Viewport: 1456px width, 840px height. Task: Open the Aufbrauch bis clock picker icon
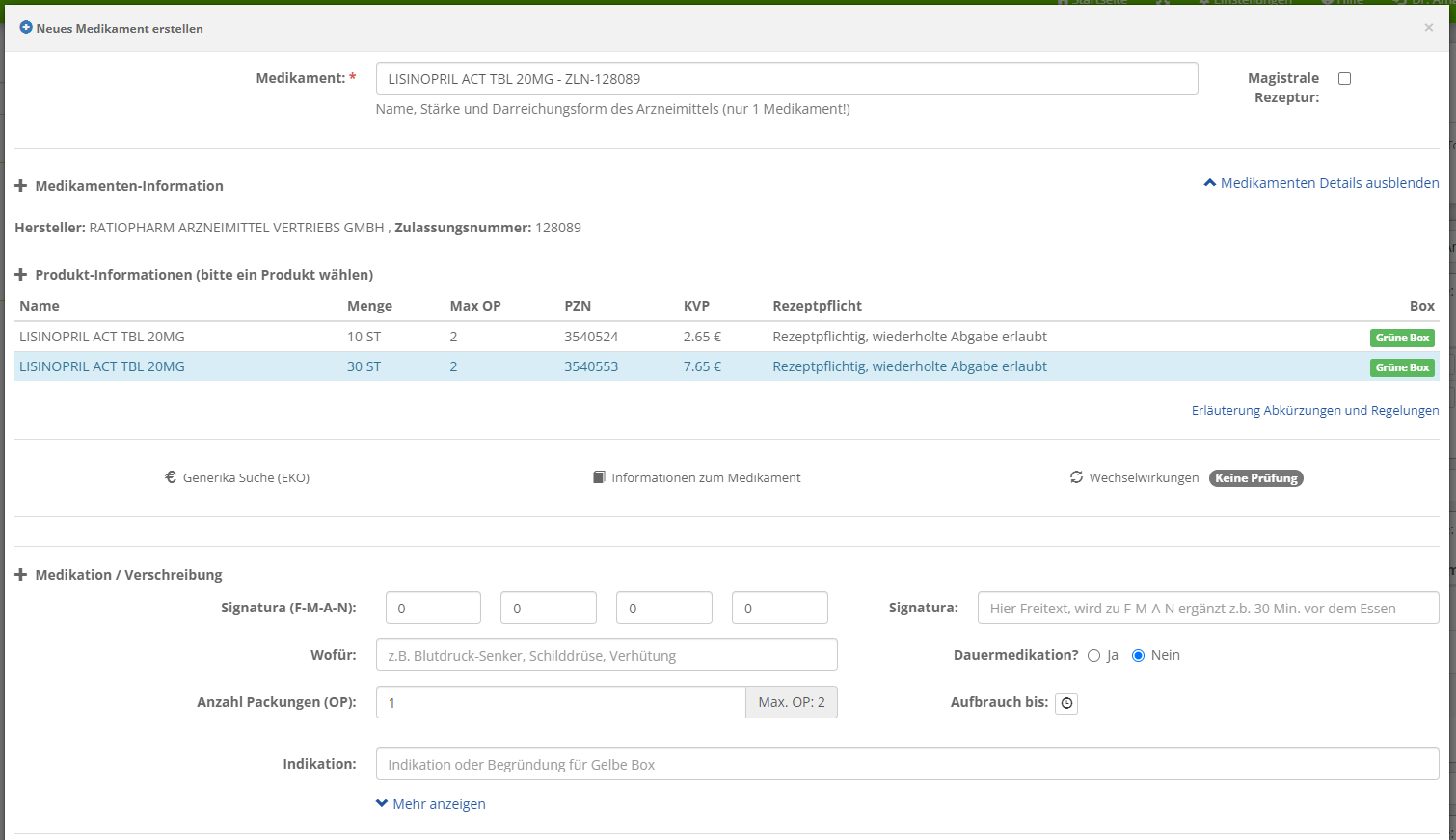pyautogui.click(x=1066, y=703)
